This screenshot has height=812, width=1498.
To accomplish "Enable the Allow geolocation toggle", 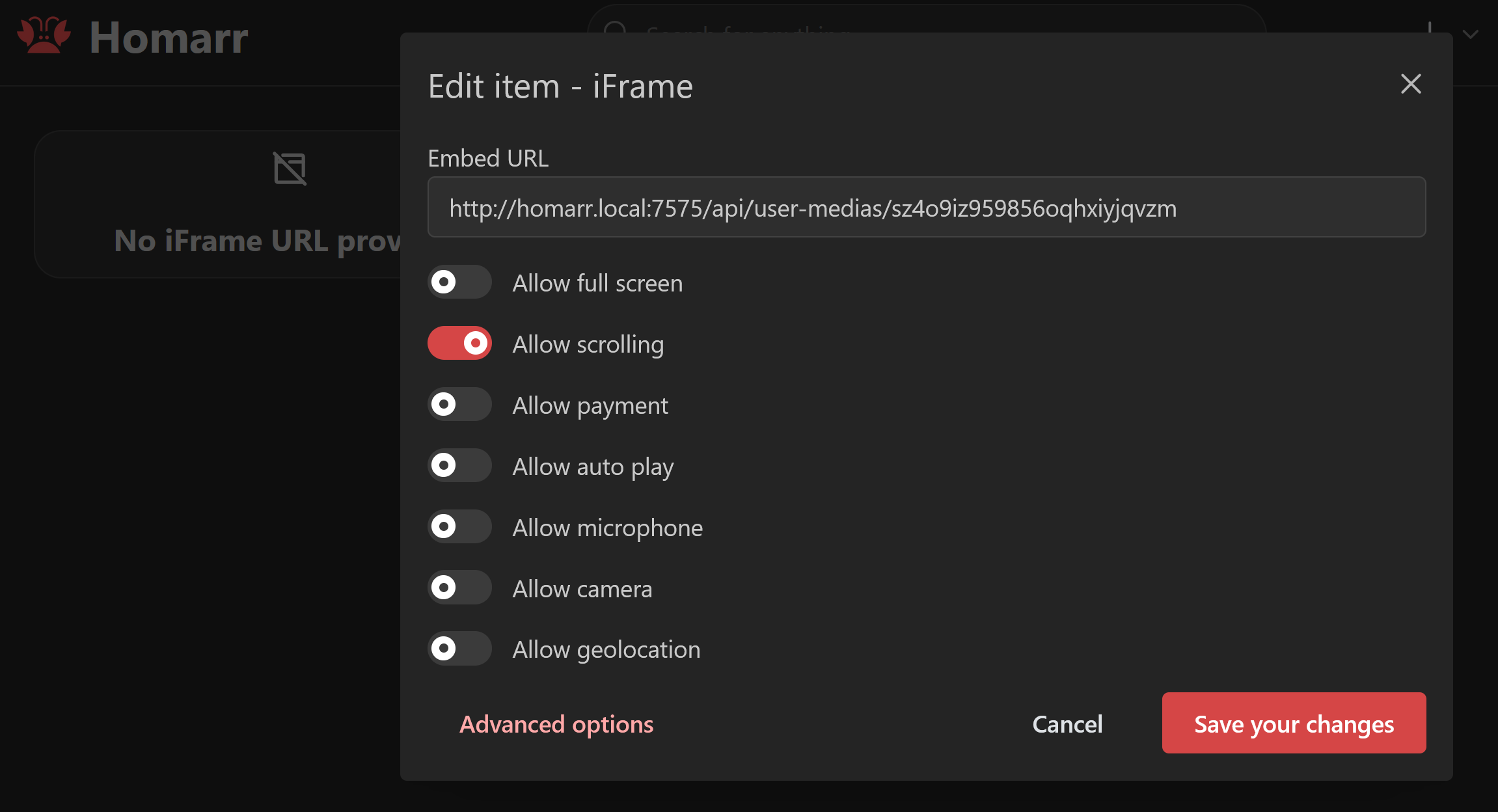I will coord(459,648).
